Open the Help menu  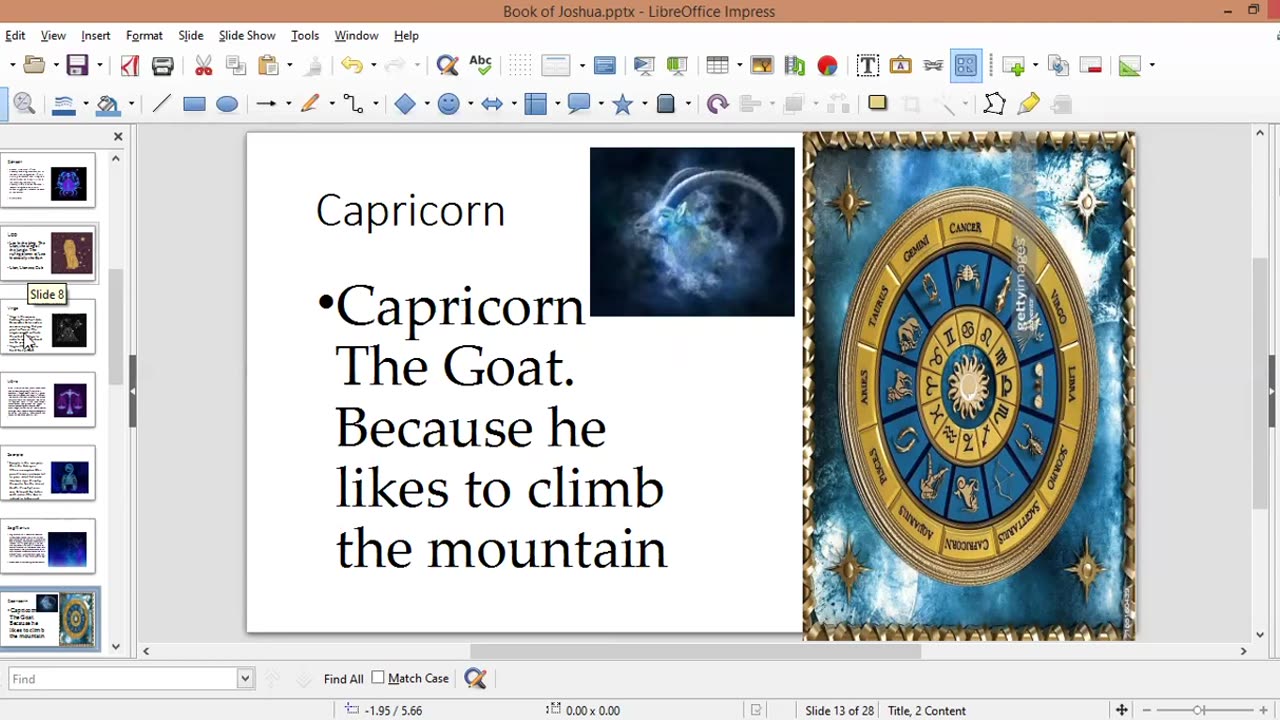pos(406,35)
